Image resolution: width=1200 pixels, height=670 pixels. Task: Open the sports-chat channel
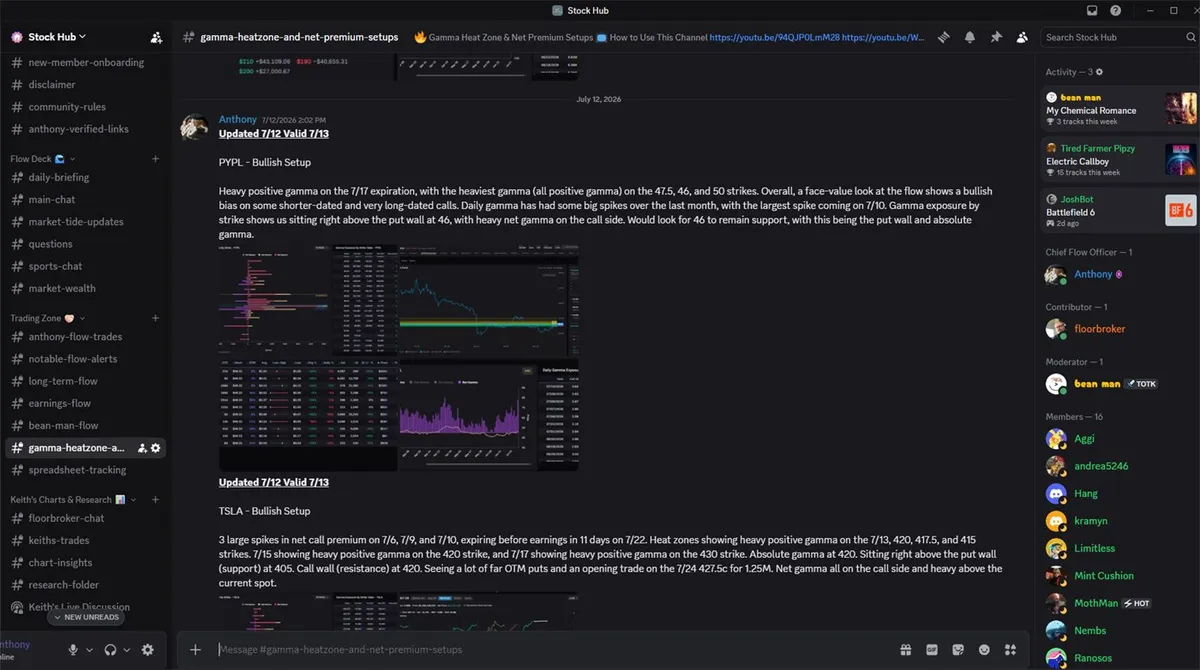86,266
